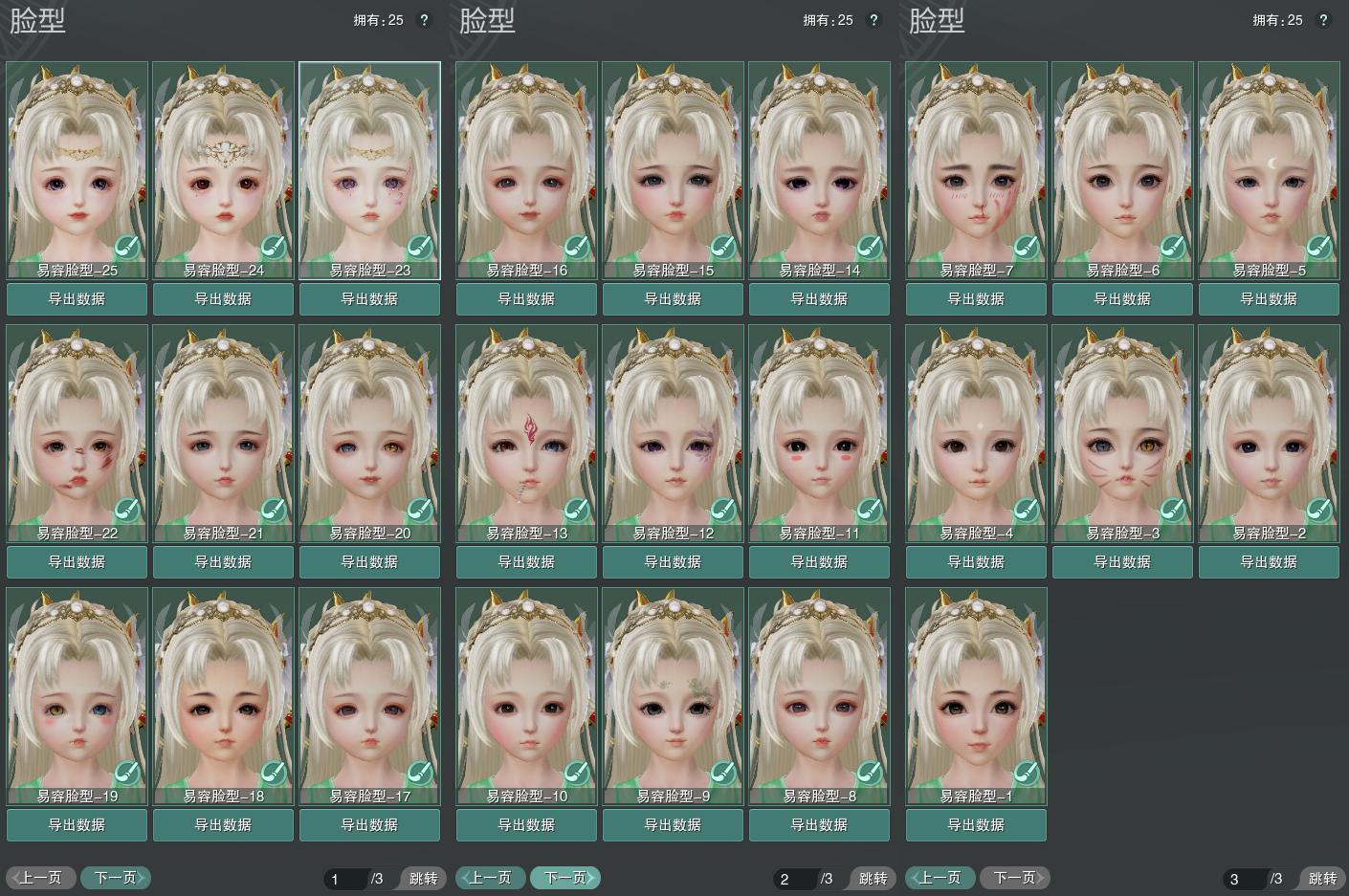
Task: Open help icon in page 2 panel
Action: [874, 20]
